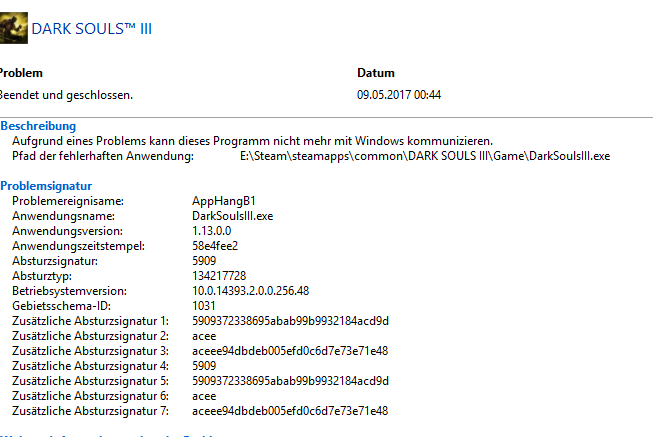
Task: Click the date 09.05.2017 00:44
Action: tap(399, 95)
